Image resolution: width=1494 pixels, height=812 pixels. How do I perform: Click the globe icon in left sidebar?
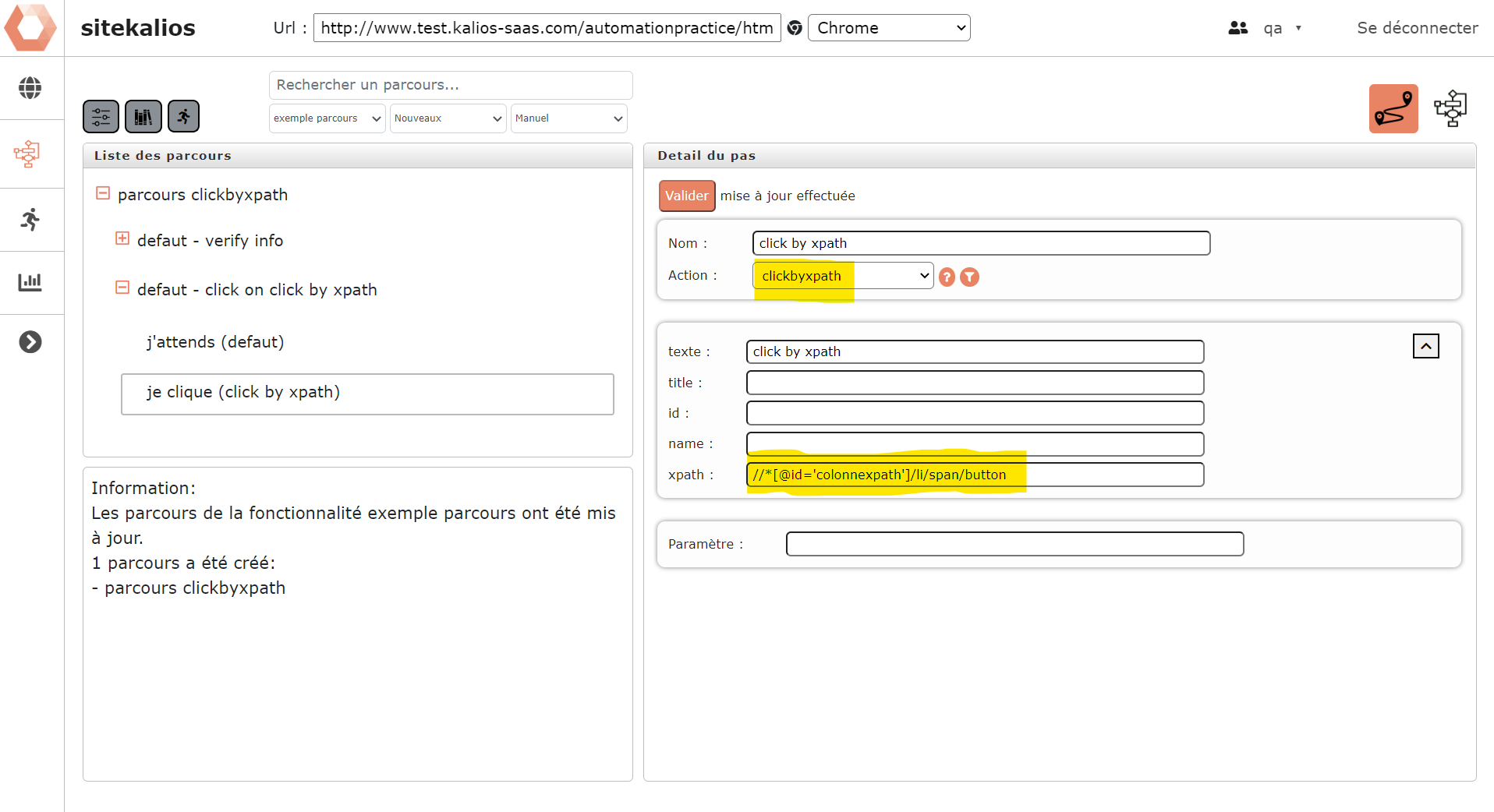(x=30, y=88)
